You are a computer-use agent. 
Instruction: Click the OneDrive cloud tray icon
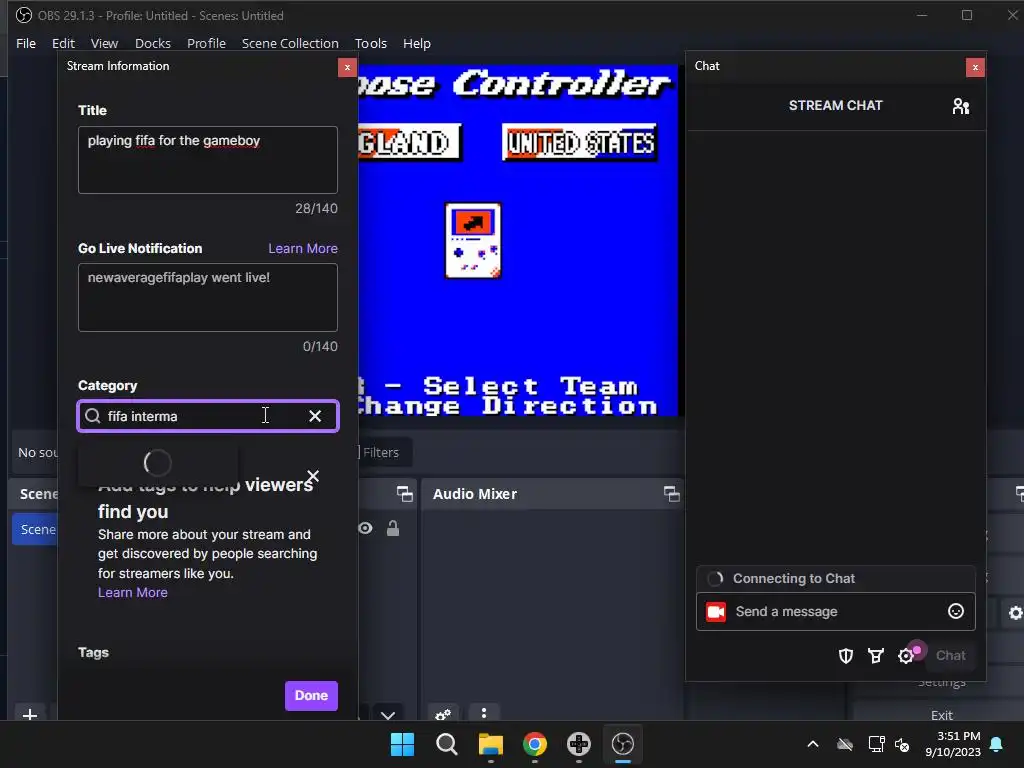[x=845, y=744]
